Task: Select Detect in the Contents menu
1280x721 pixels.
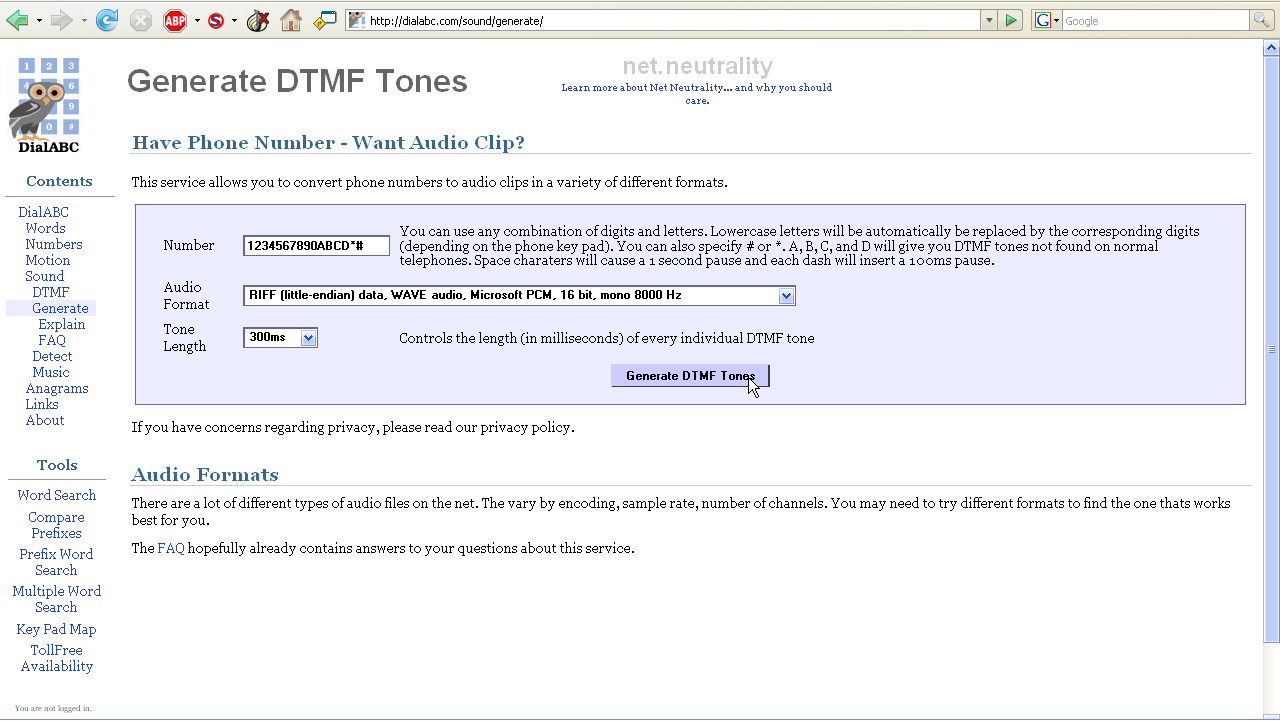Action: (52, 356)
